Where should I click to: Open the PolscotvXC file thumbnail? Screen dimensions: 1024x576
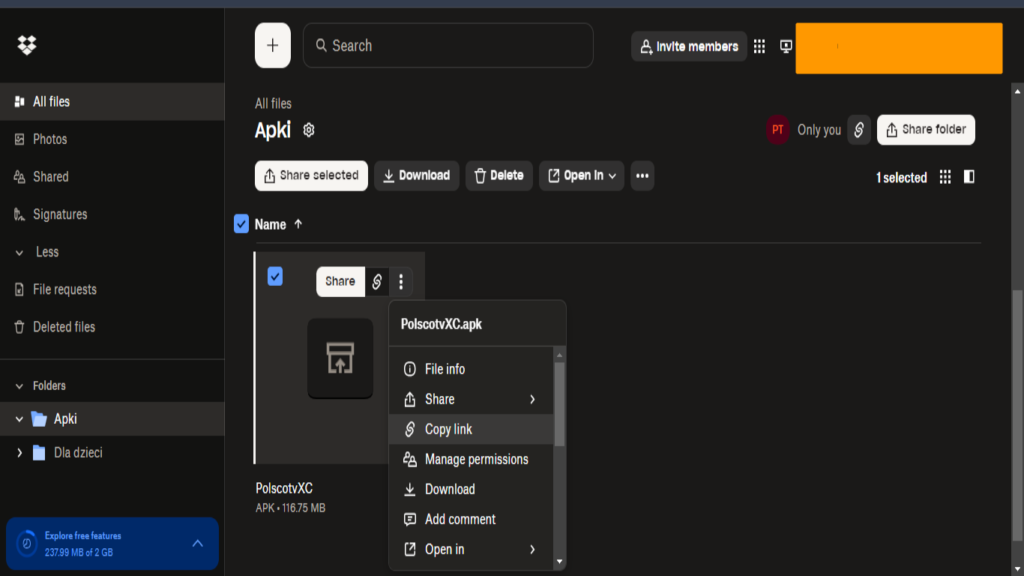(340, 359)
